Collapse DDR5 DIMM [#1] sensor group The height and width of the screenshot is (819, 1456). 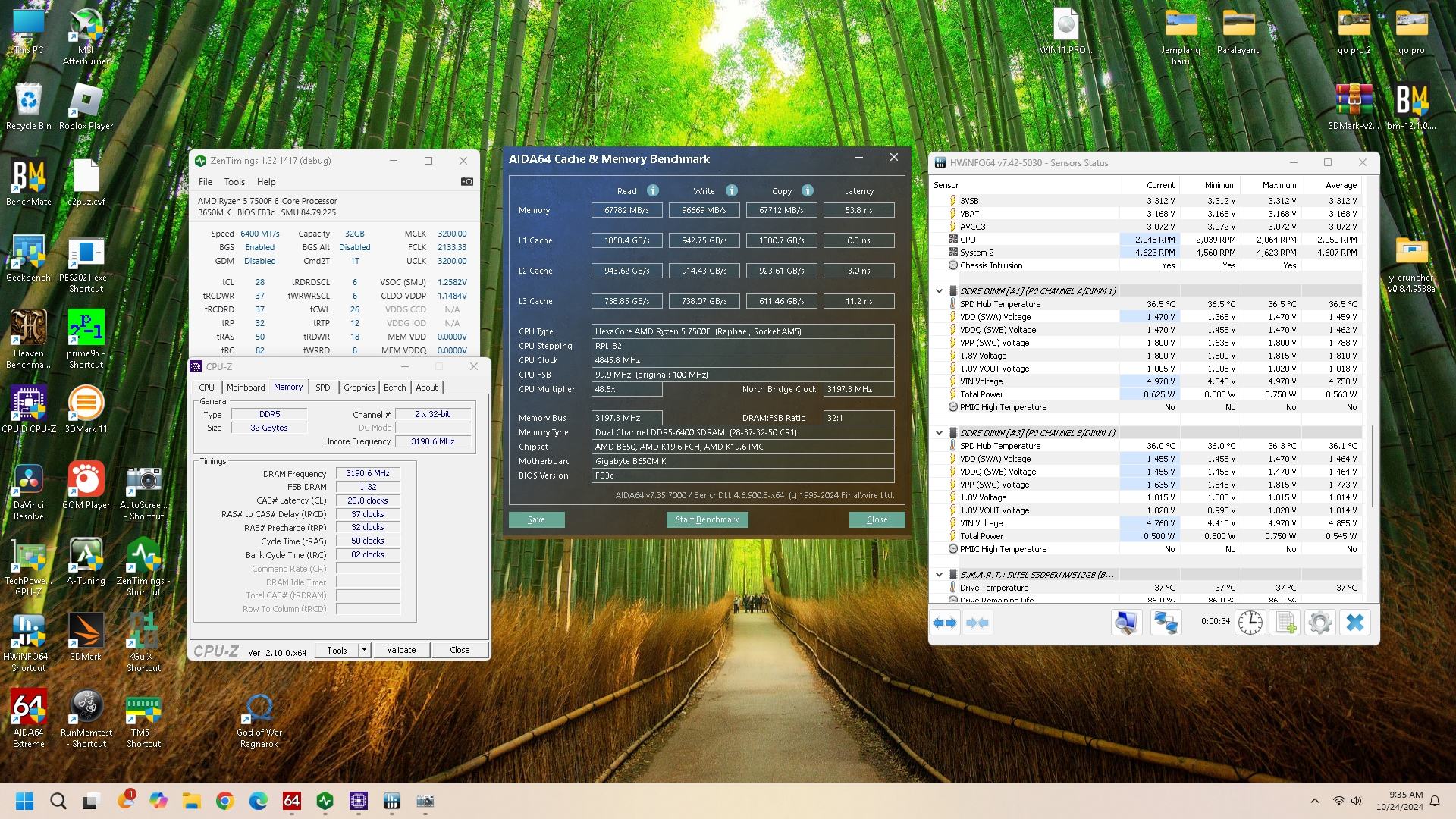(939, 291)
